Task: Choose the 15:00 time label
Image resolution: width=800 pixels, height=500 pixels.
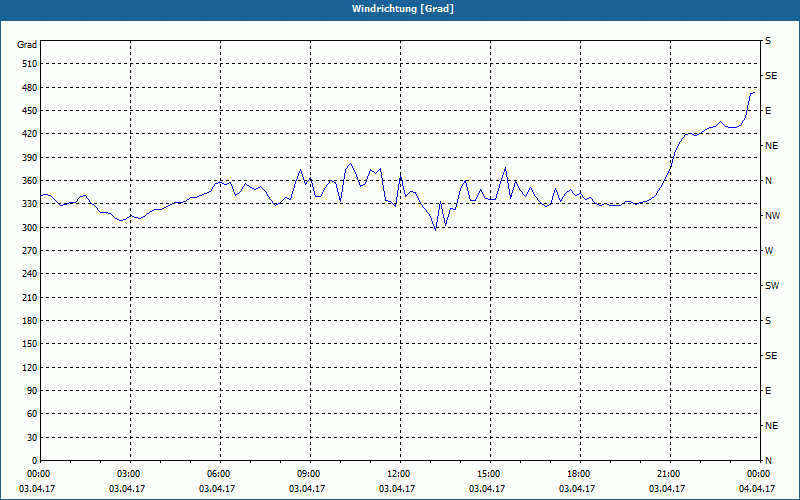Action: pos(488,474)
